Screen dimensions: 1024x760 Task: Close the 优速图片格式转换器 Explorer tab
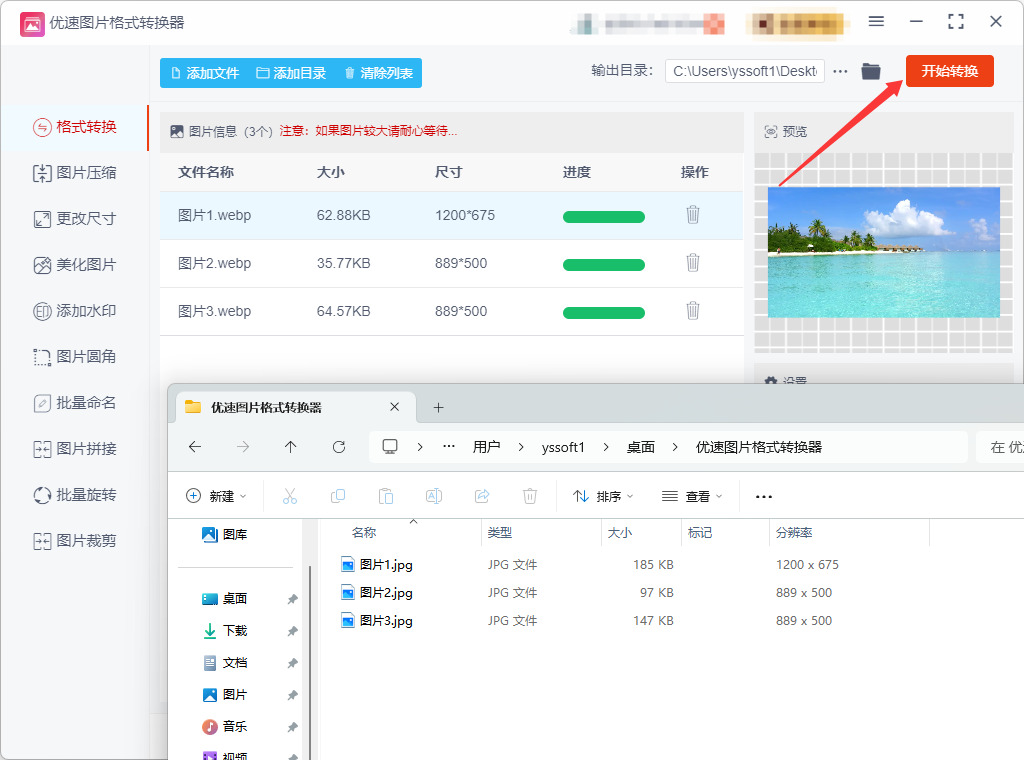(394, 407)
